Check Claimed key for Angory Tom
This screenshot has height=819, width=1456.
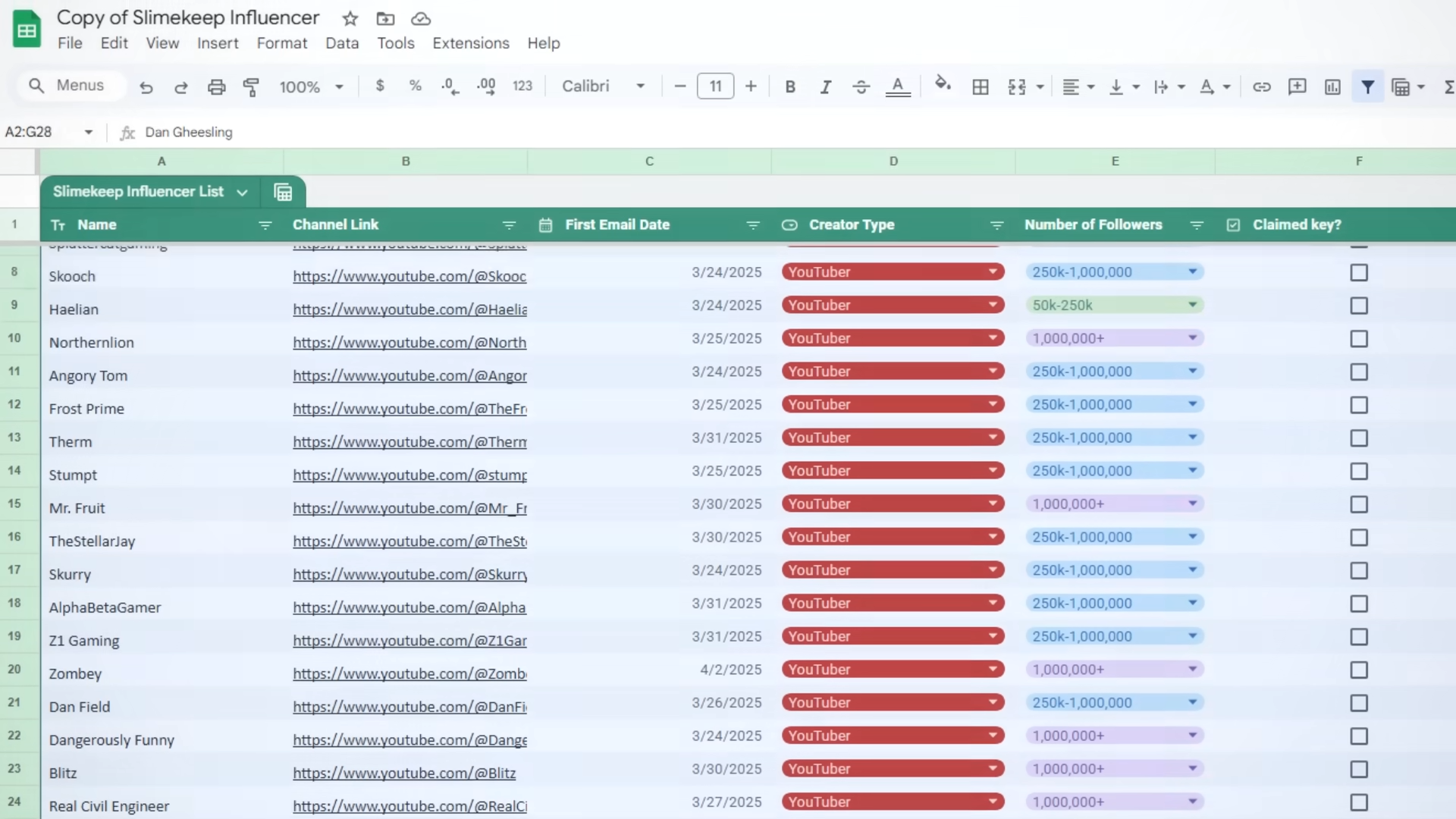1359,372
